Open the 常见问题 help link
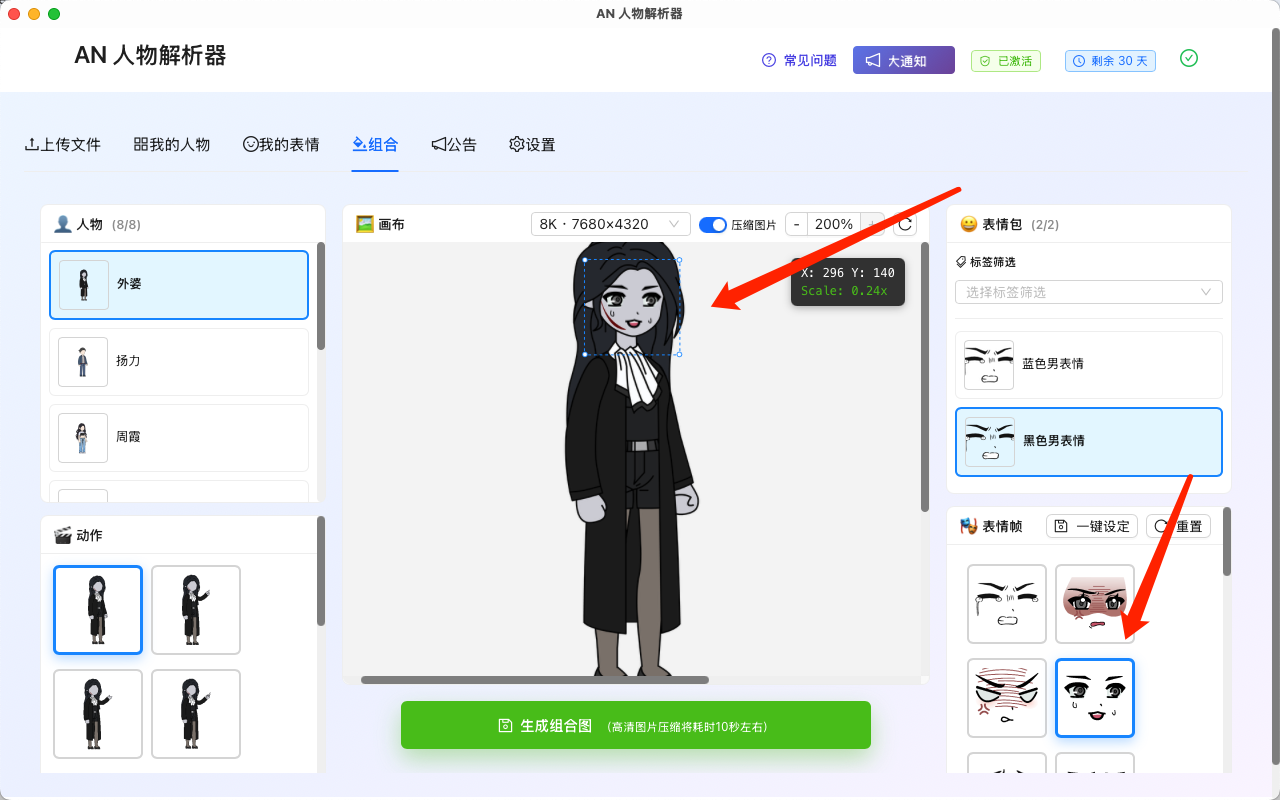The image size is (1280, 800). [799, 61]
